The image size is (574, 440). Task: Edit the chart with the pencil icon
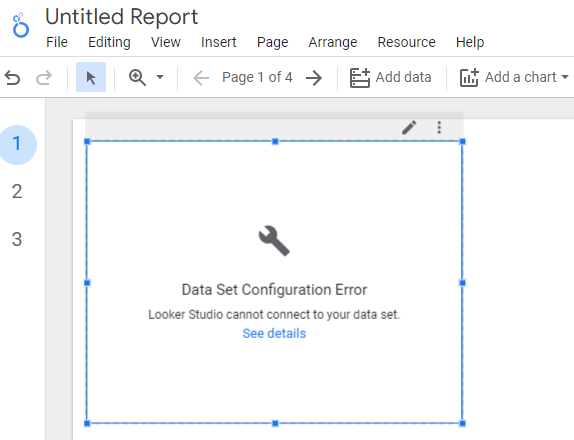tap(409, 127)
